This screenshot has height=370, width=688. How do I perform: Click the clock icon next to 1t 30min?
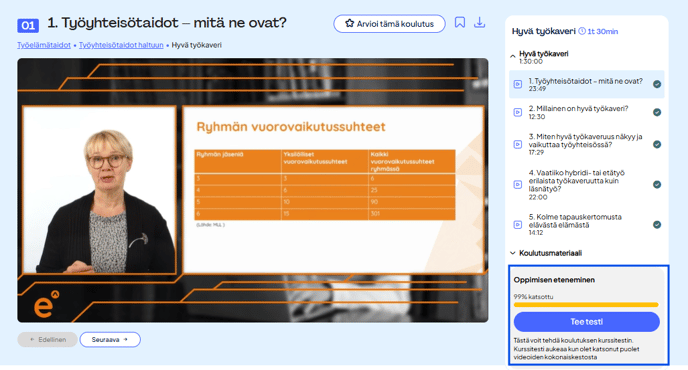point(582,31)
